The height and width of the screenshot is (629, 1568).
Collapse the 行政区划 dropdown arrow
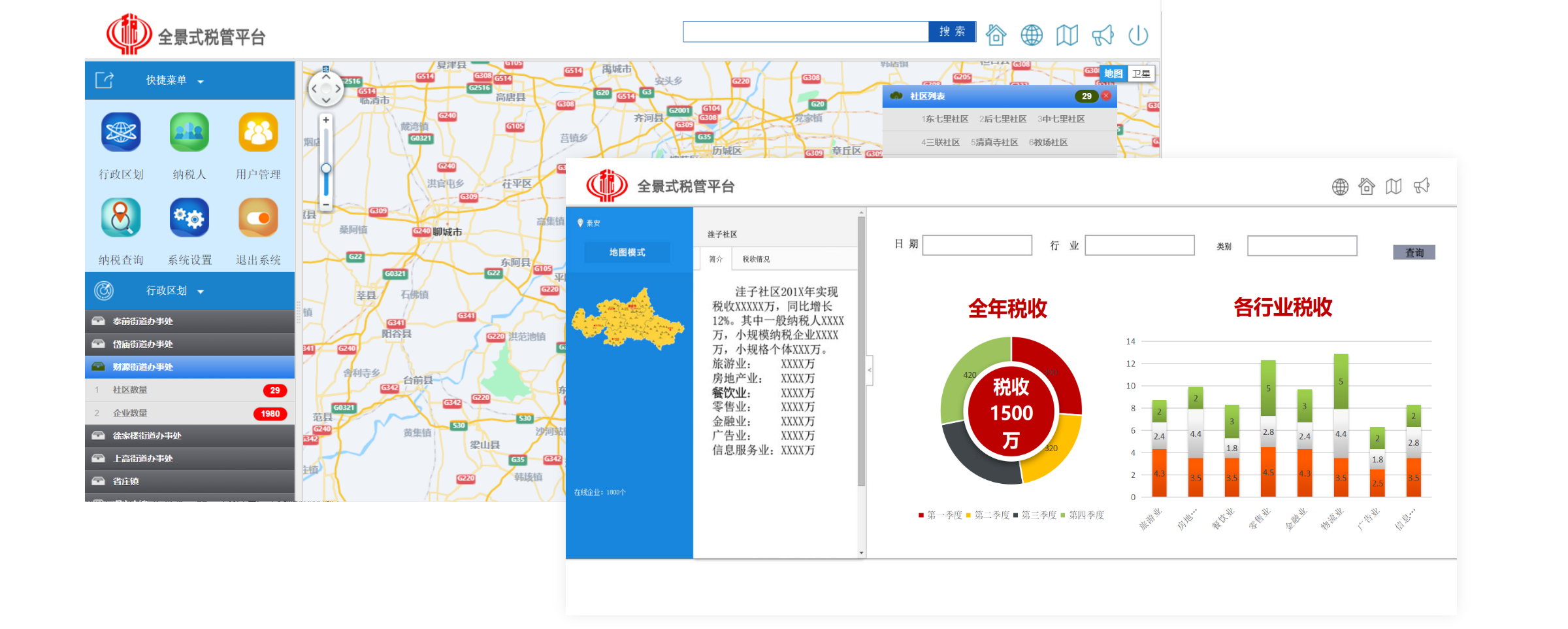click(x=201, y=292)
